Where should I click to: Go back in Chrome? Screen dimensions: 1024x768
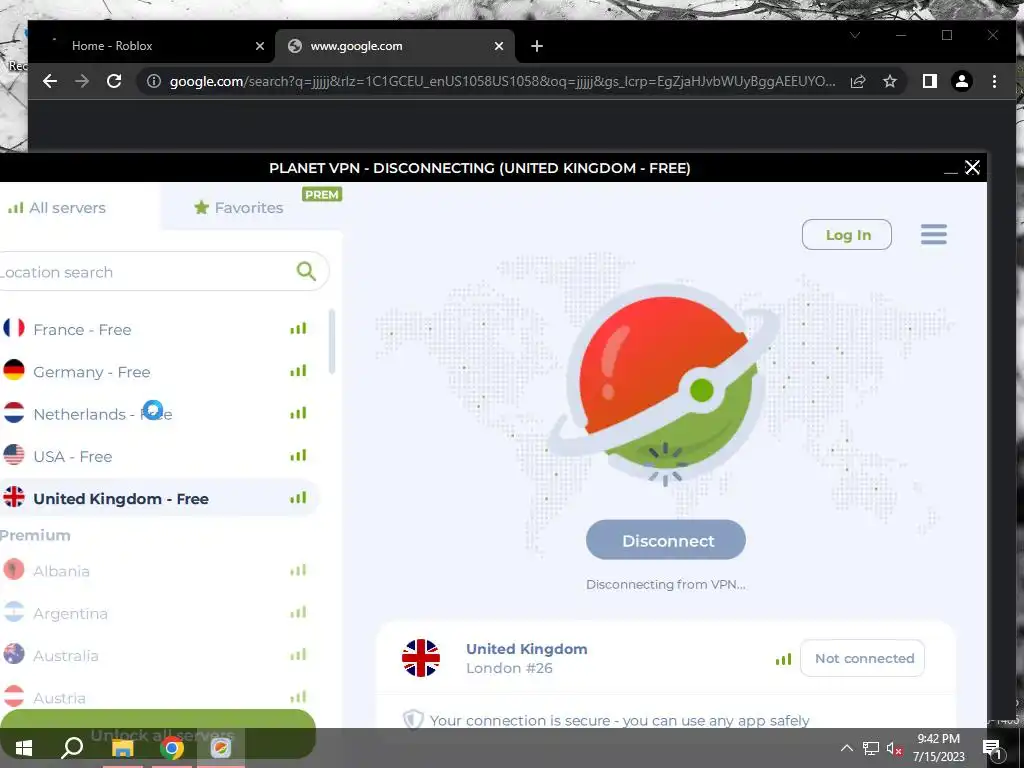(50, 81)
